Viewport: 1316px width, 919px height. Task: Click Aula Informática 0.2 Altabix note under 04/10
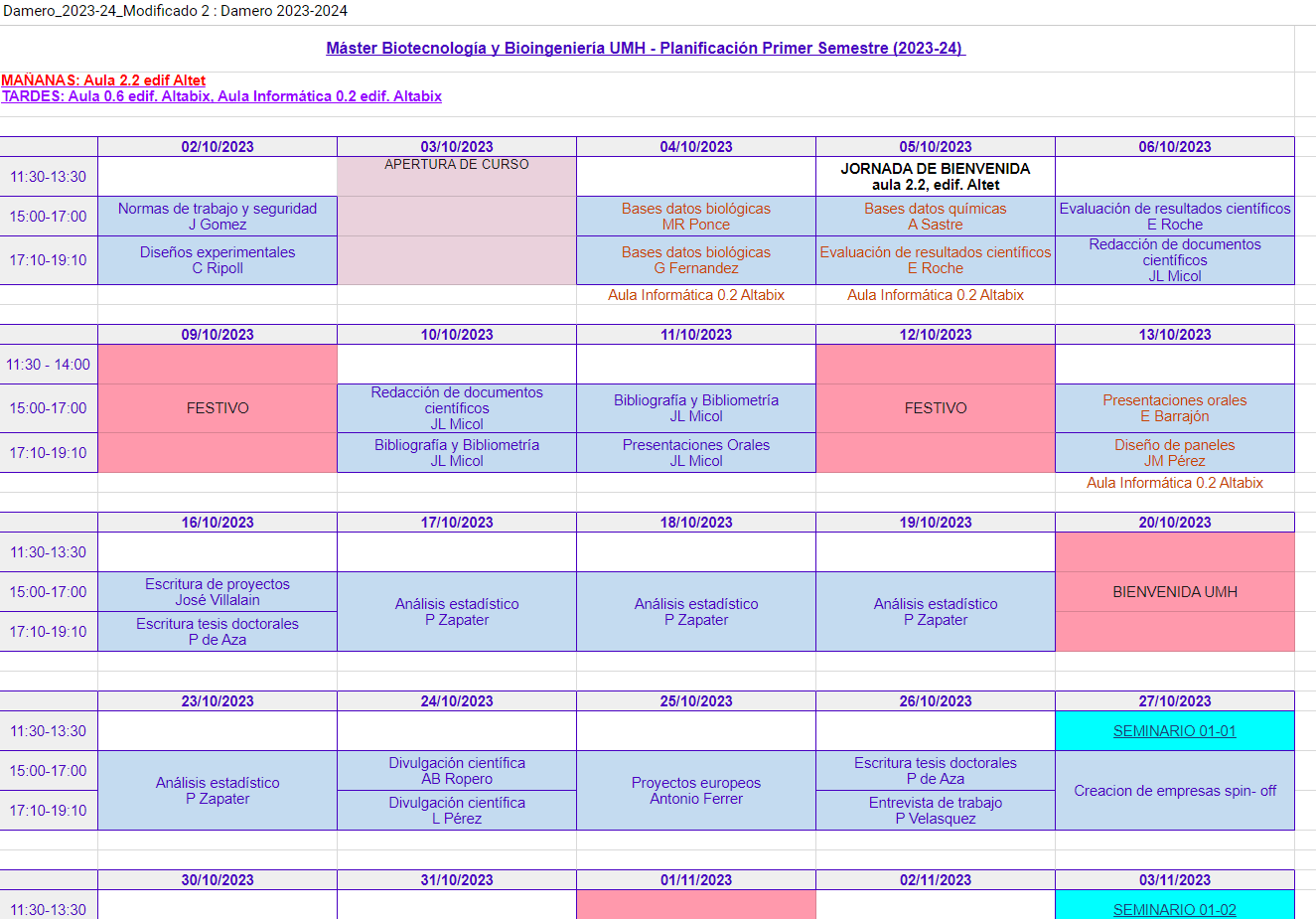coord(696,295)
